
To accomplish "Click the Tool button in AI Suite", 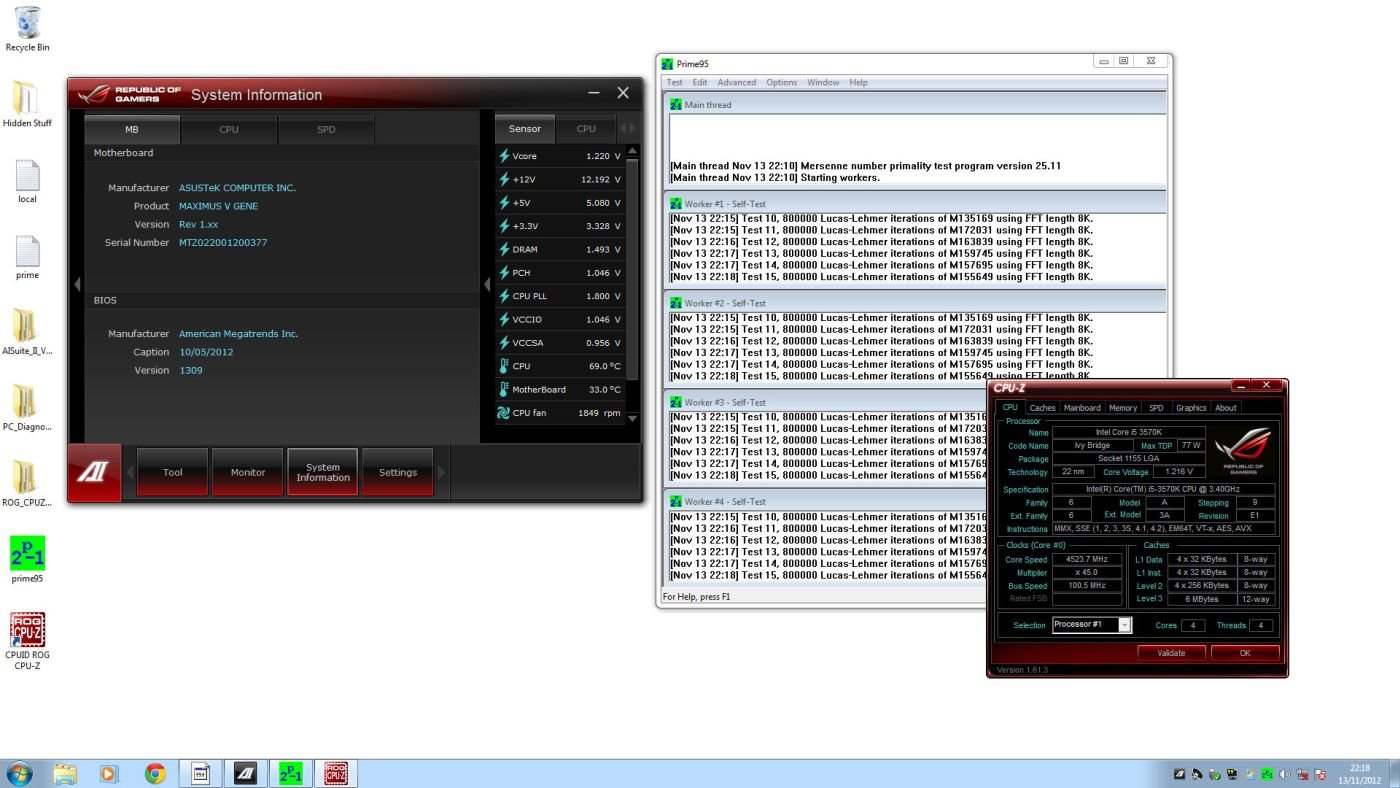I will point(173,472).
